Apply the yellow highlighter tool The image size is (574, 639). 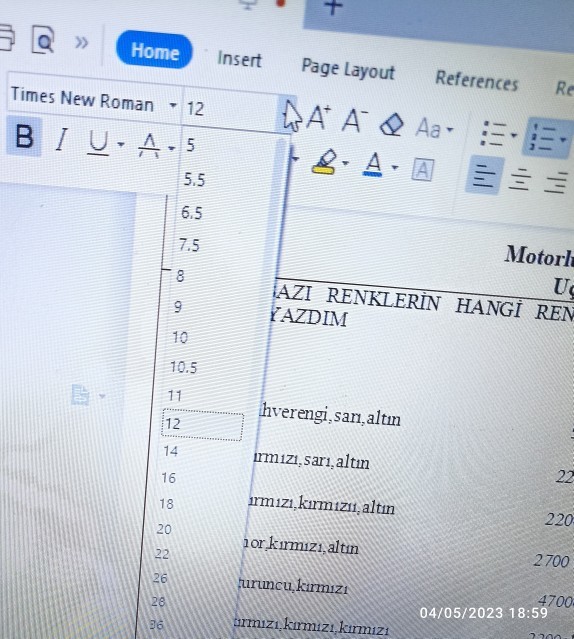point(325,162)
